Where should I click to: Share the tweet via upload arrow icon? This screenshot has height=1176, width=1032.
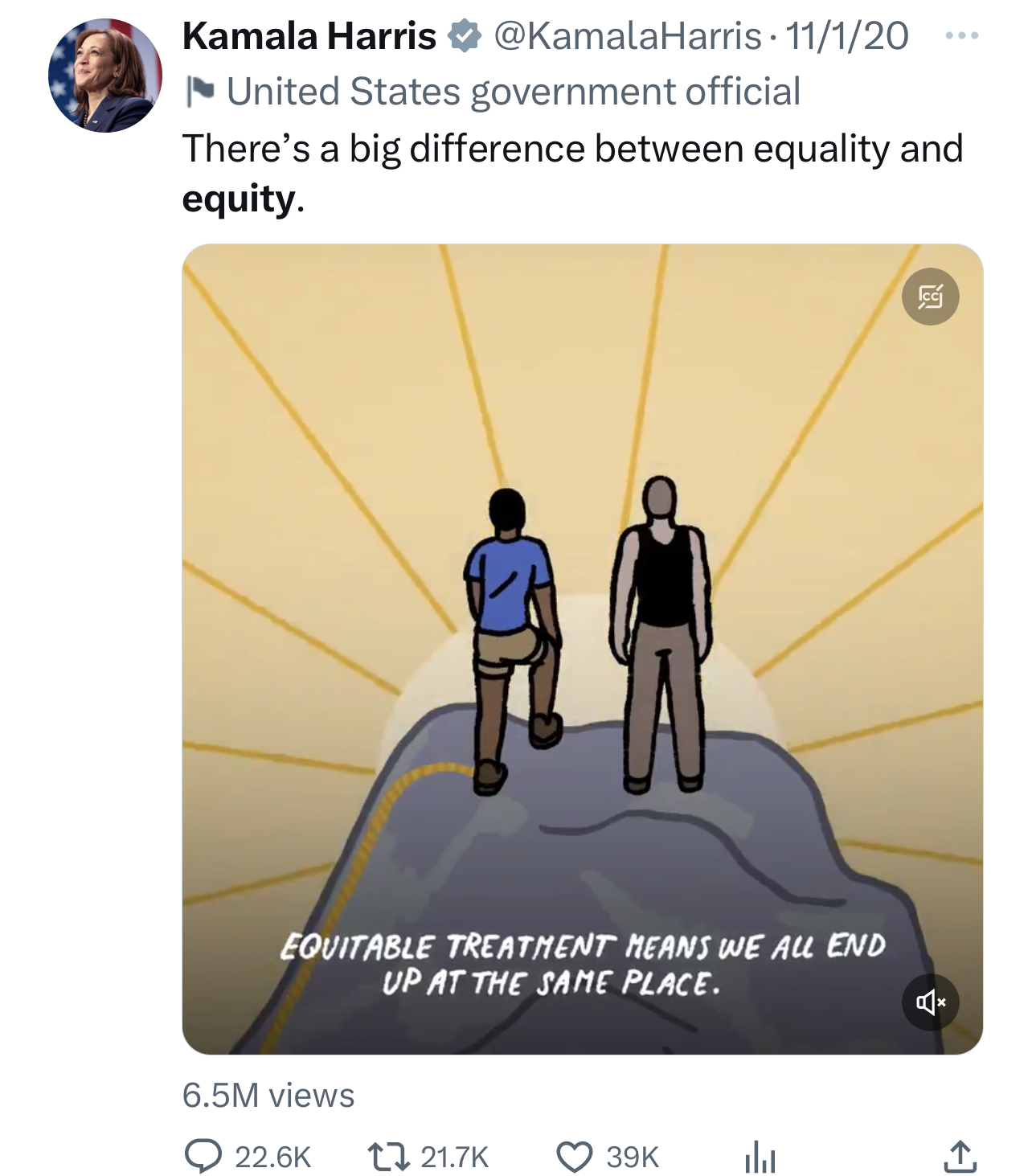960,1155
